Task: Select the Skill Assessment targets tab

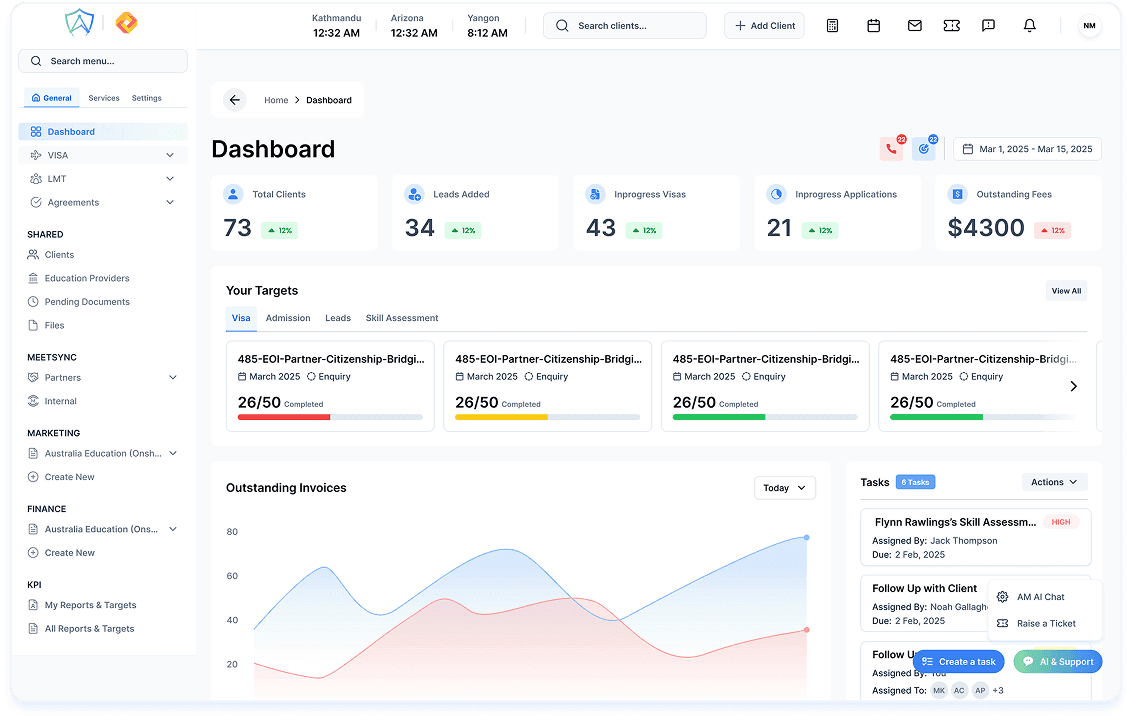Action: tap(402, 318)
